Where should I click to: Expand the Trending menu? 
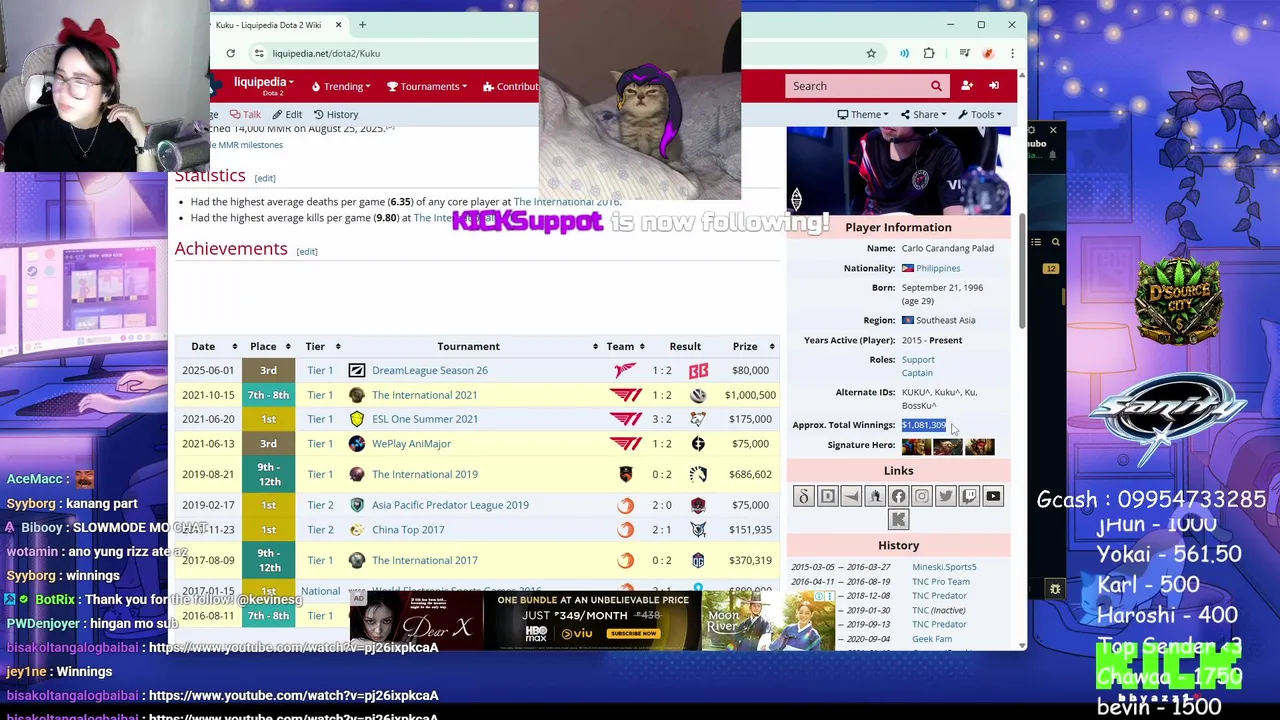341,87
